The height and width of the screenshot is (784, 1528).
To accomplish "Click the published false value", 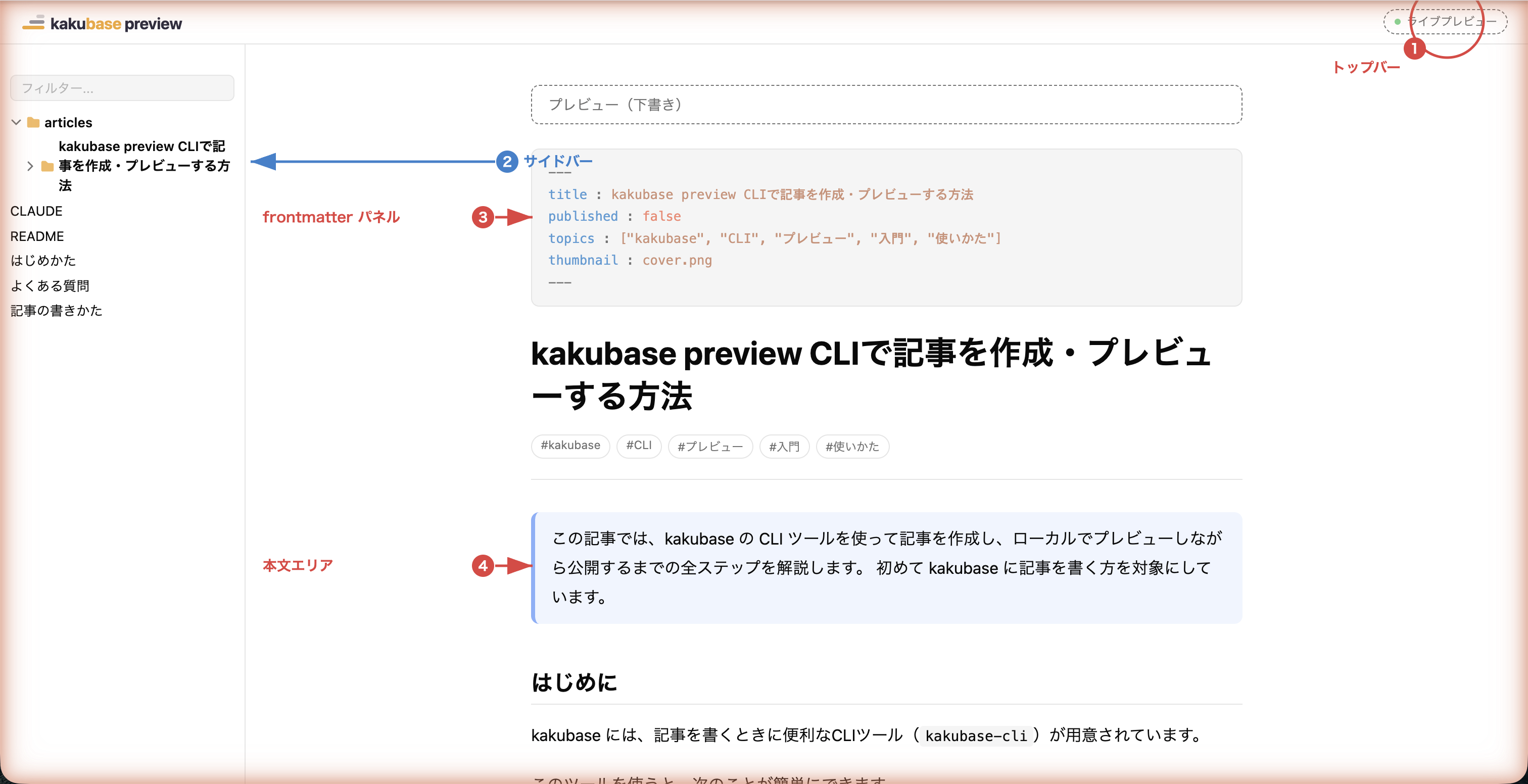I will [x=661, y=217].
